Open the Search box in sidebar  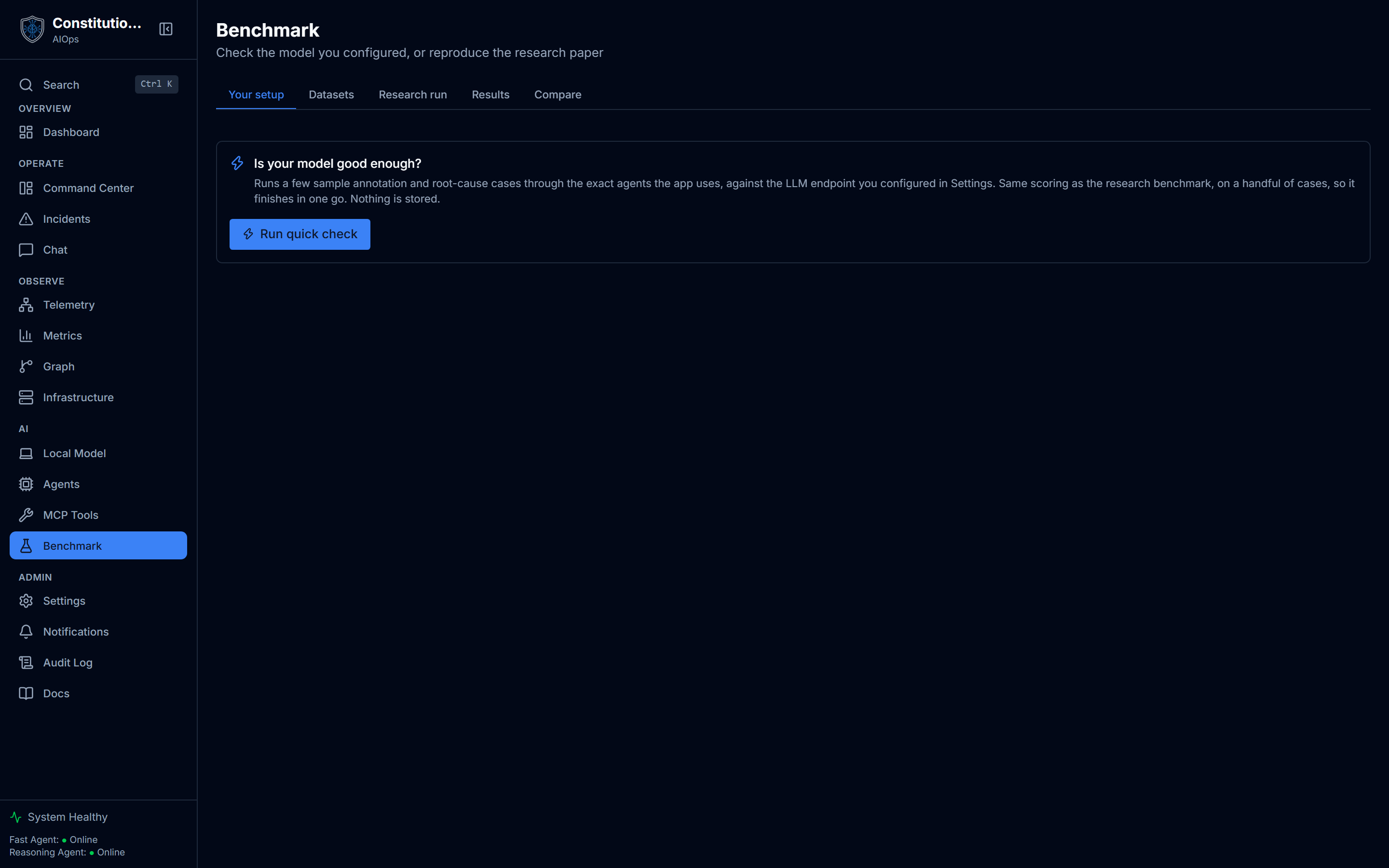point(98,84)
